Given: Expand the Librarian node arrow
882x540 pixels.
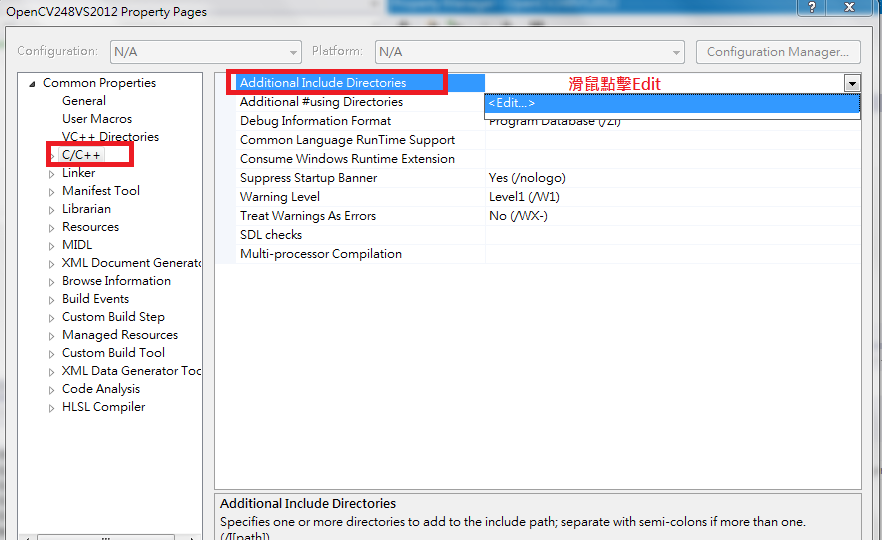Looking at the screenshot, I should pyautogui.click(x=51, y=210).
